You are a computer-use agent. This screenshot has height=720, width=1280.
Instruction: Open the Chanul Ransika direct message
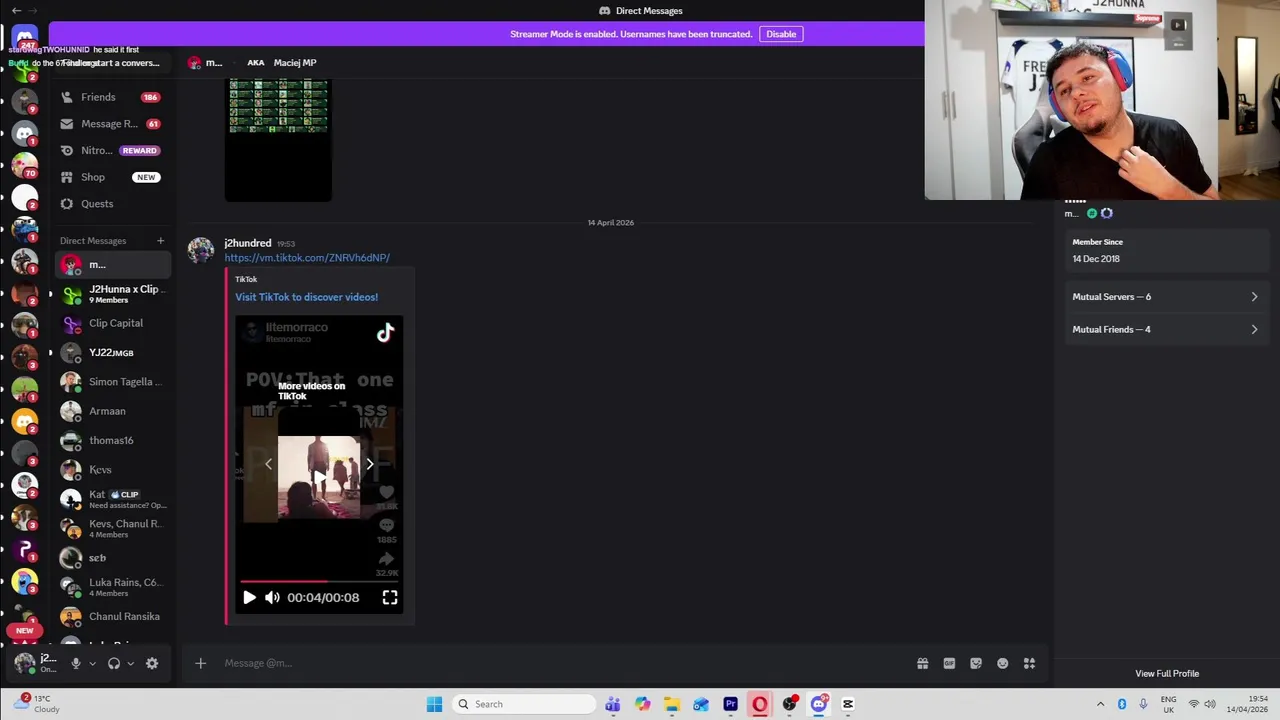click(x=112, y=616)
